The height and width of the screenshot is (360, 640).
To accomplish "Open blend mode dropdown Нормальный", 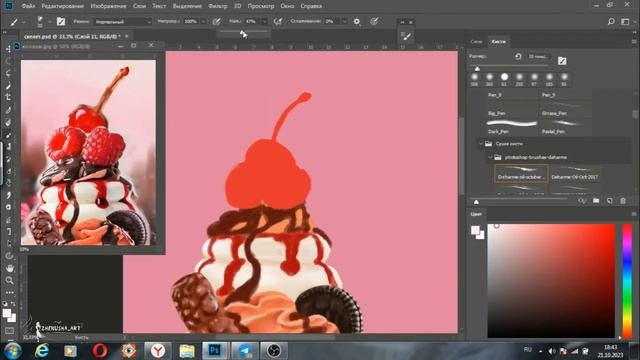I will (x=123, y=22).
